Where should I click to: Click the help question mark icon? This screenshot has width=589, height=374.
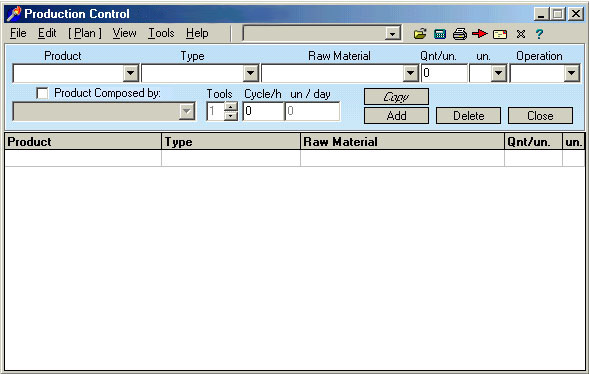coord(539,34)
